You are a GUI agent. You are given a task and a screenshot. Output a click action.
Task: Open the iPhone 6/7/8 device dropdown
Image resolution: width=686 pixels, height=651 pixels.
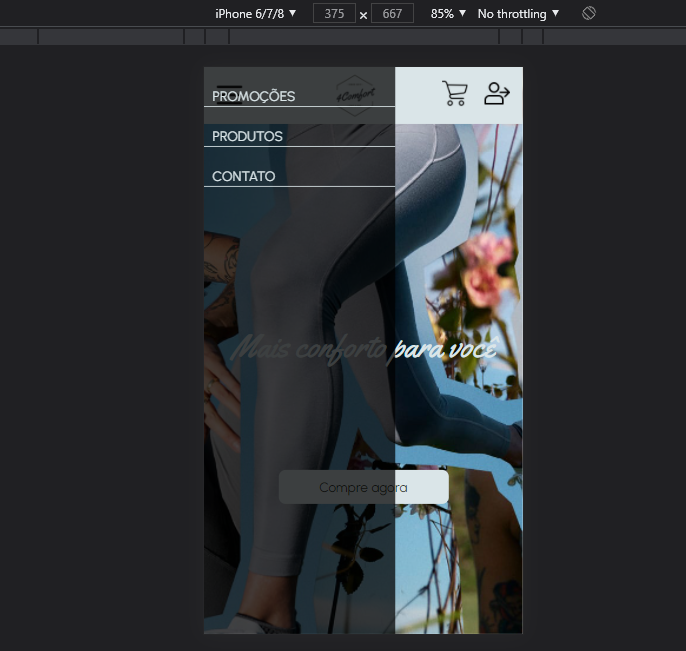point(256,14)
